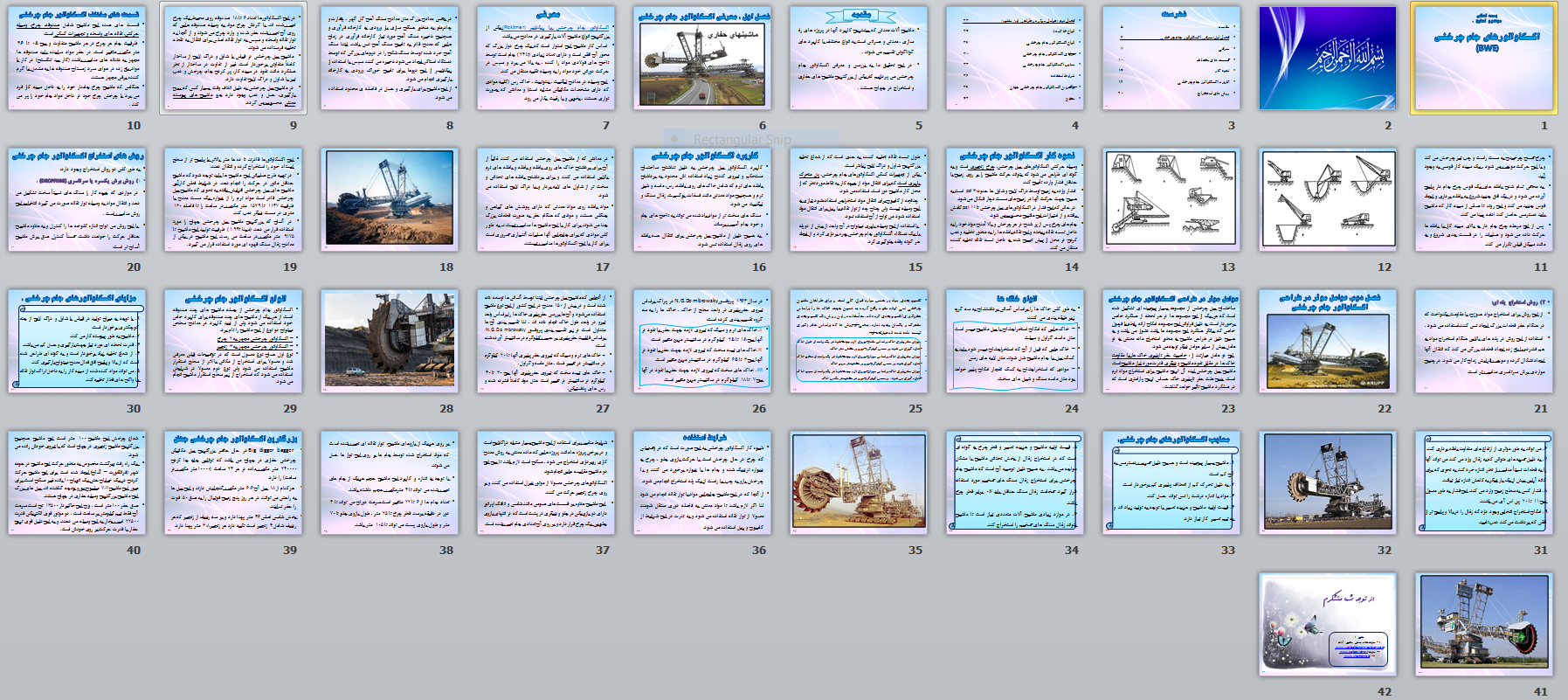The width and height of the screenshot is (1568, 700).
Task: Select slide 1 title thumbnail with BWE heading
Action: [1483, 59]
